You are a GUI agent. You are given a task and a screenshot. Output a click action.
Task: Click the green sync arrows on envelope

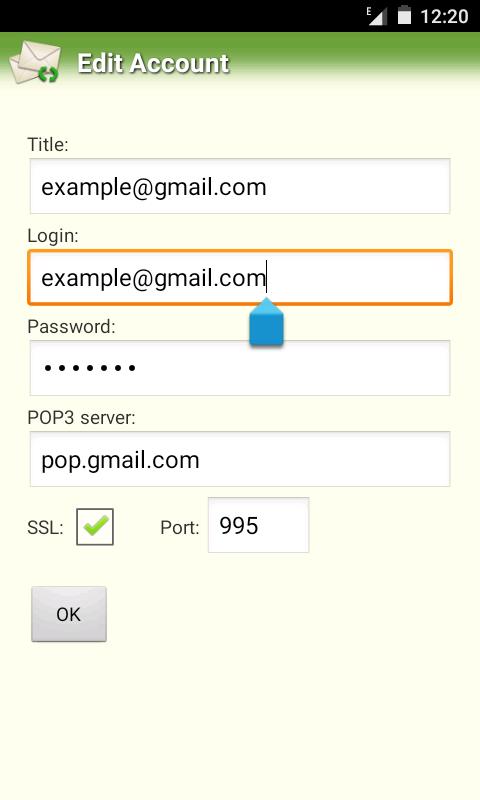tap(48, 76)
